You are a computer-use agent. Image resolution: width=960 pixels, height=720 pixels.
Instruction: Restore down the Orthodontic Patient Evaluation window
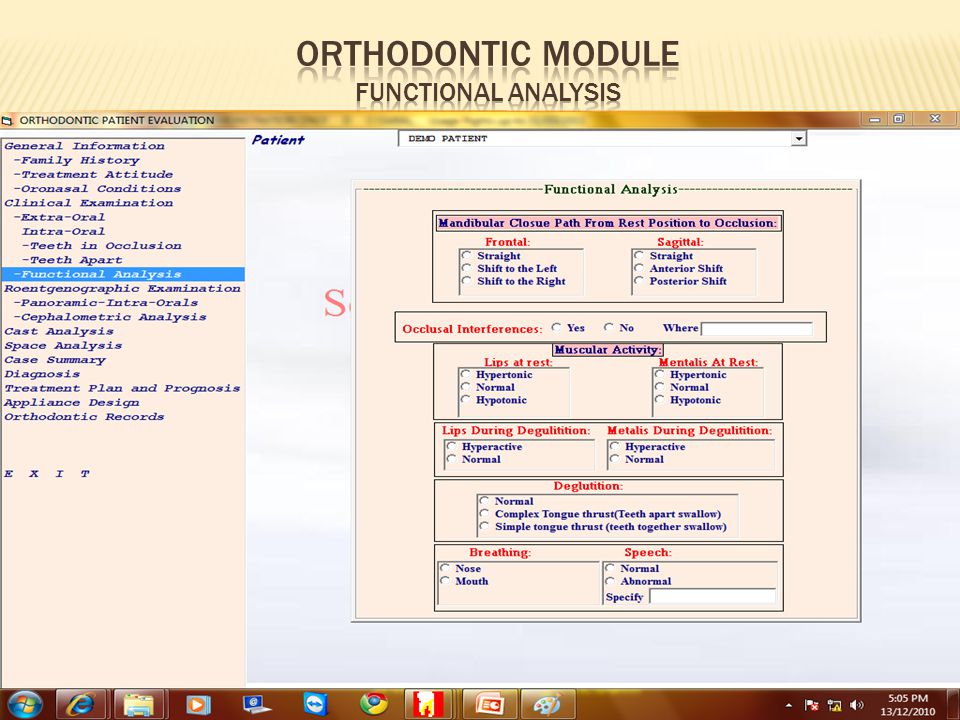(x=898, y=119)
